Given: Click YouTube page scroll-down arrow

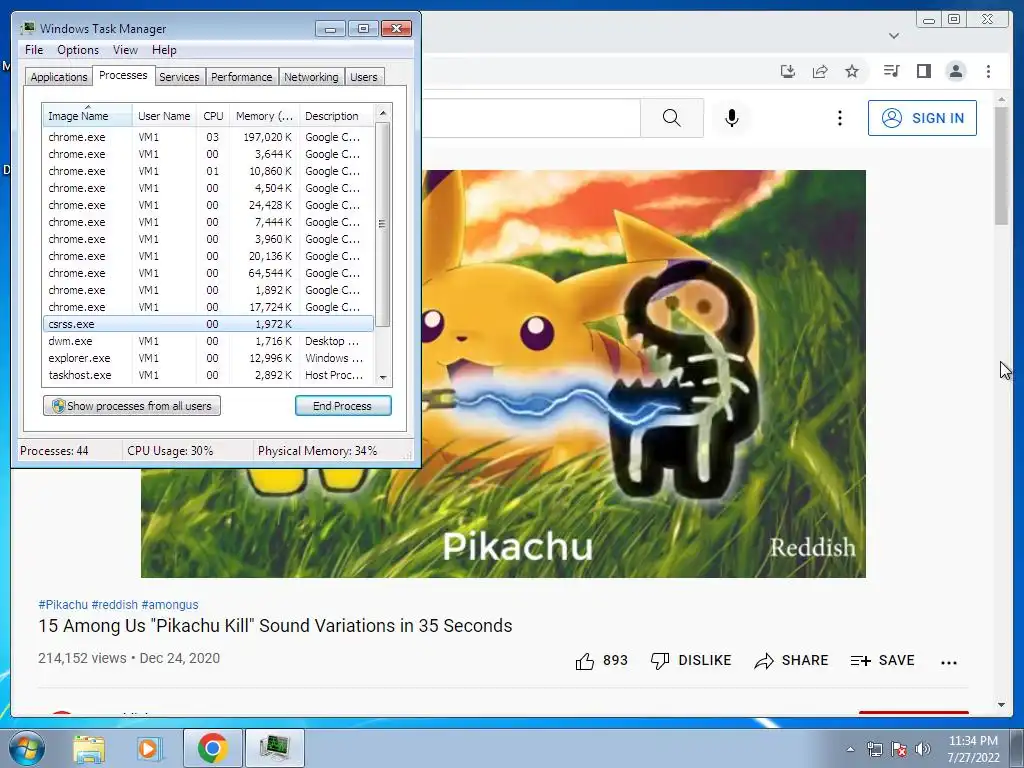Looking at the screenshot, I should click(1001, 705).
